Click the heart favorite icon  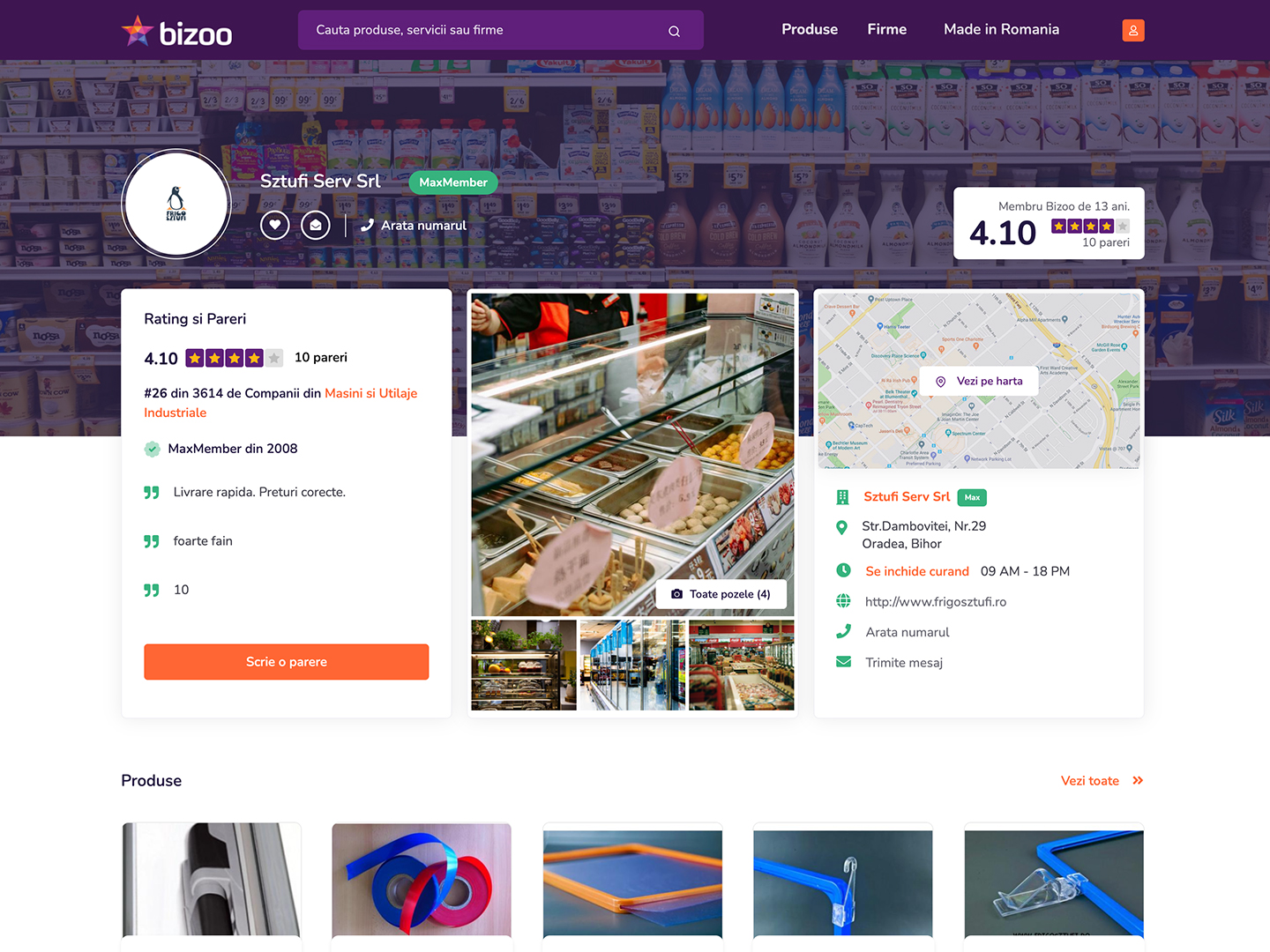[x=275, y=225]
